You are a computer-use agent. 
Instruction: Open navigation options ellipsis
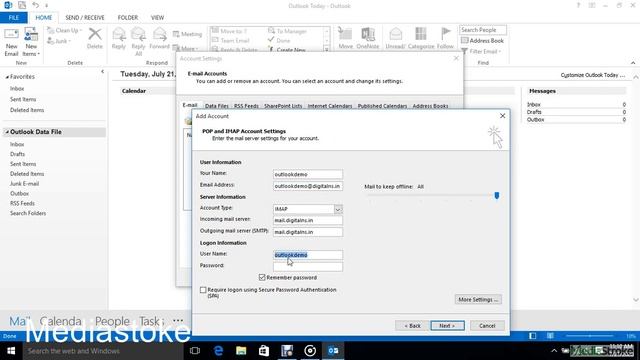pyautogui.click(x=178, y=321)
